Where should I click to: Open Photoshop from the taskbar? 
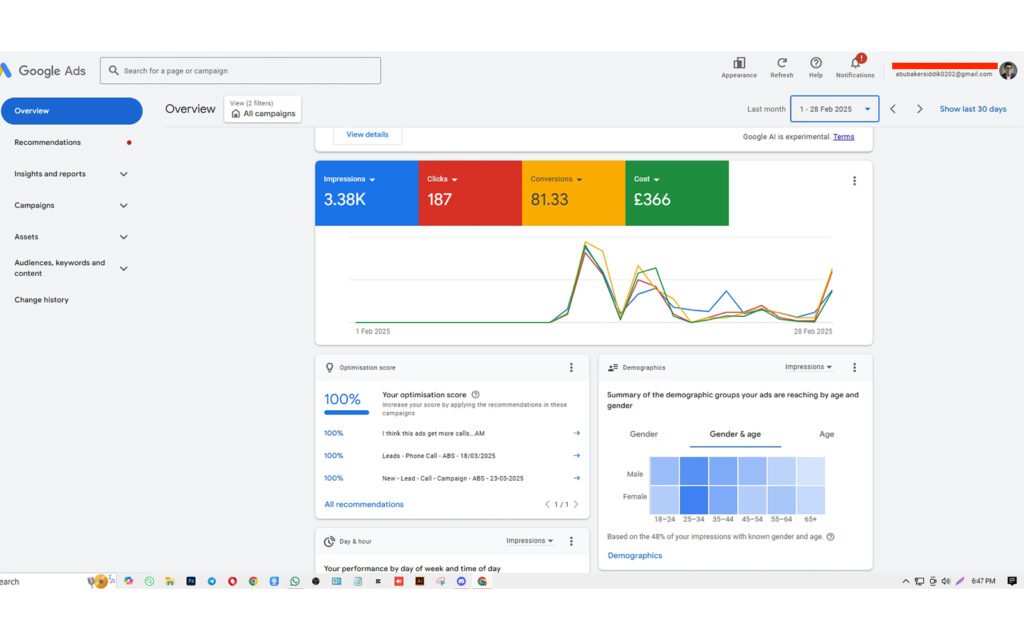point(191,581)
